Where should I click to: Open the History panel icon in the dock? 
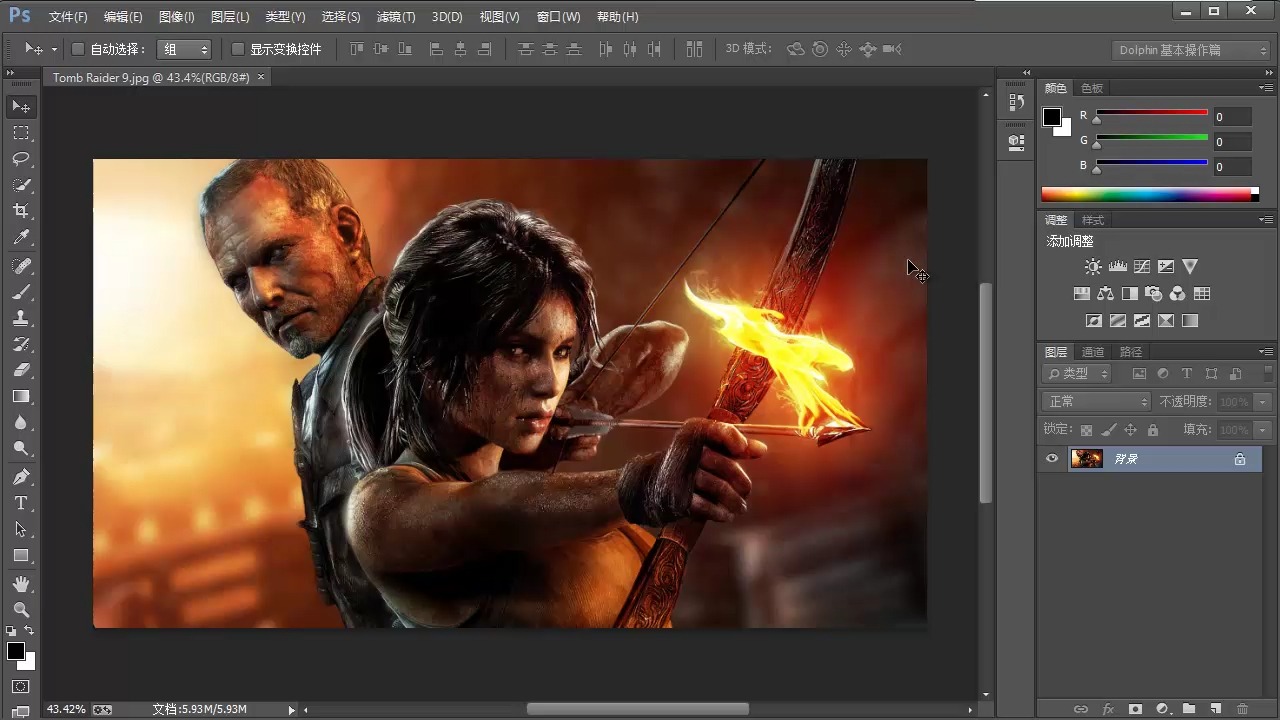(x=1017, y=102)
